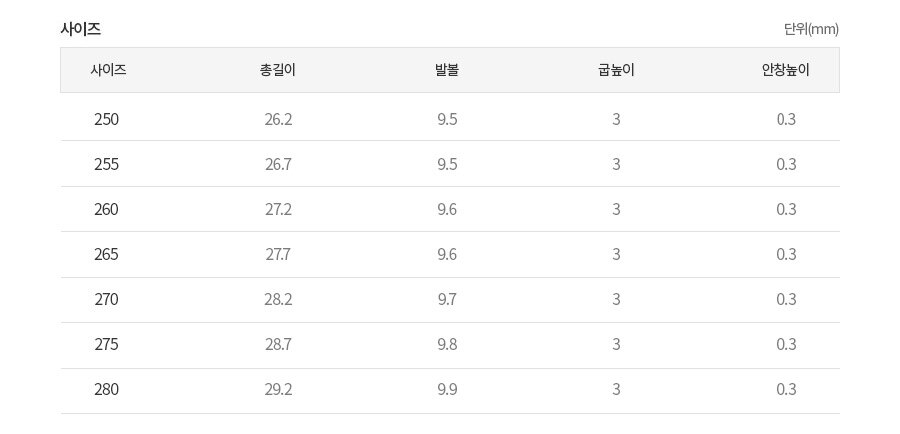900x434 pixels.
Task: Select the size 270 row label
Action: click(x=106, y=300)
